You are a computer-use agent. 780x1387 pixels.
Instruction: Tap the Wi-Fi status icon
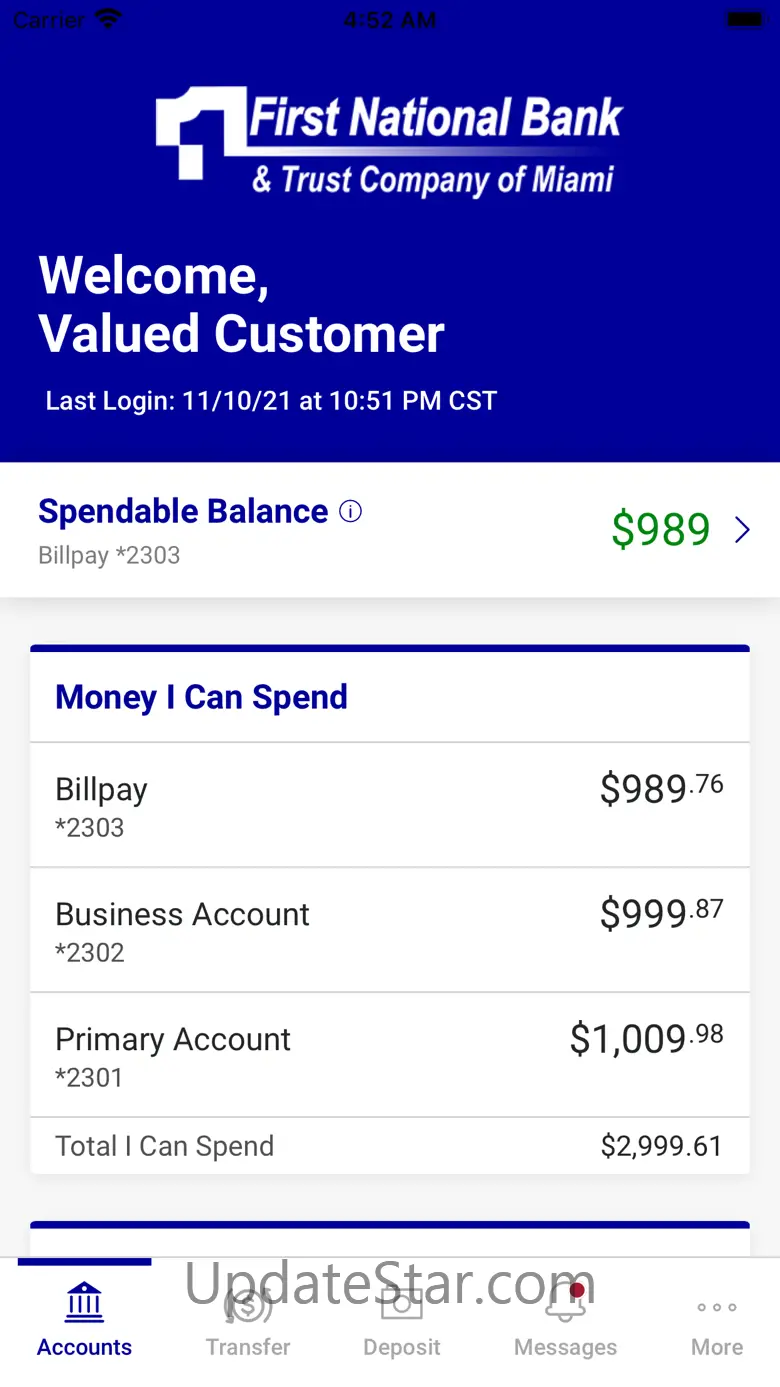point(108,19)
